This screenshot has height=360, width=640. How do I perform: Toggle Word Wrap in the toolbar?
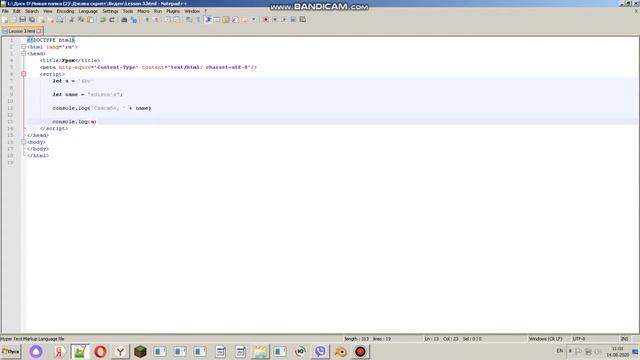click(x=189, y=20)
